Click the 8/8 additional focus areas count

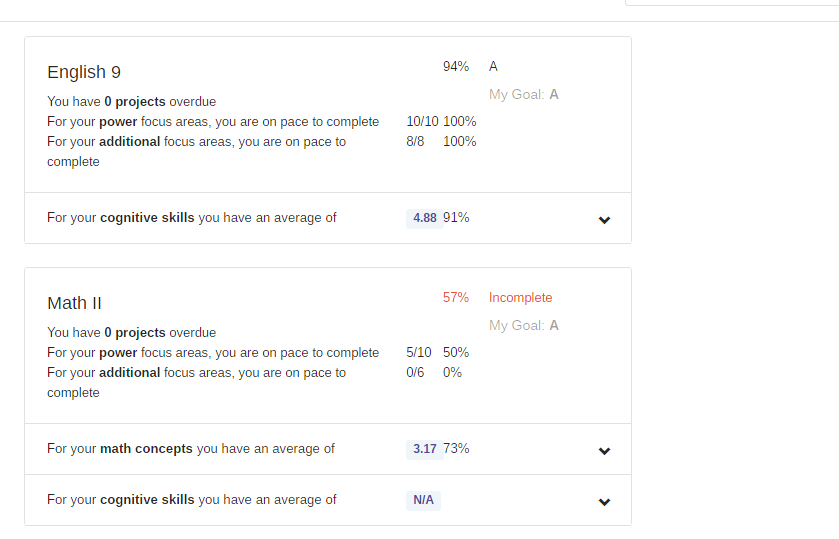coord(415,142)
